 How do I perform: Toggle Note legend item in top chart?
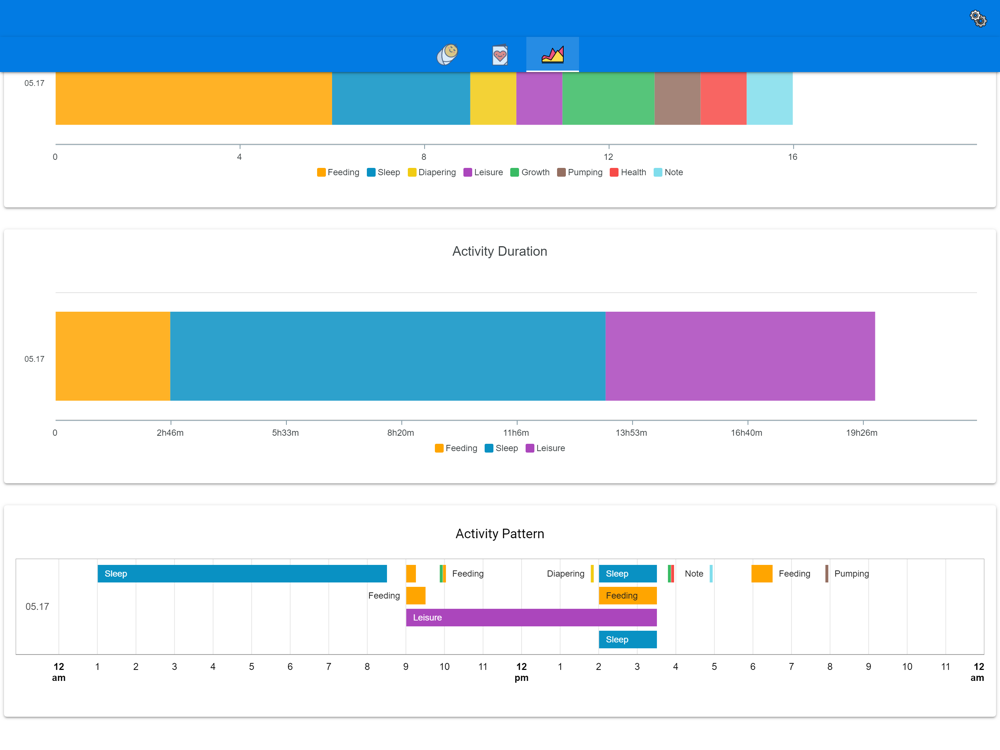668,173
